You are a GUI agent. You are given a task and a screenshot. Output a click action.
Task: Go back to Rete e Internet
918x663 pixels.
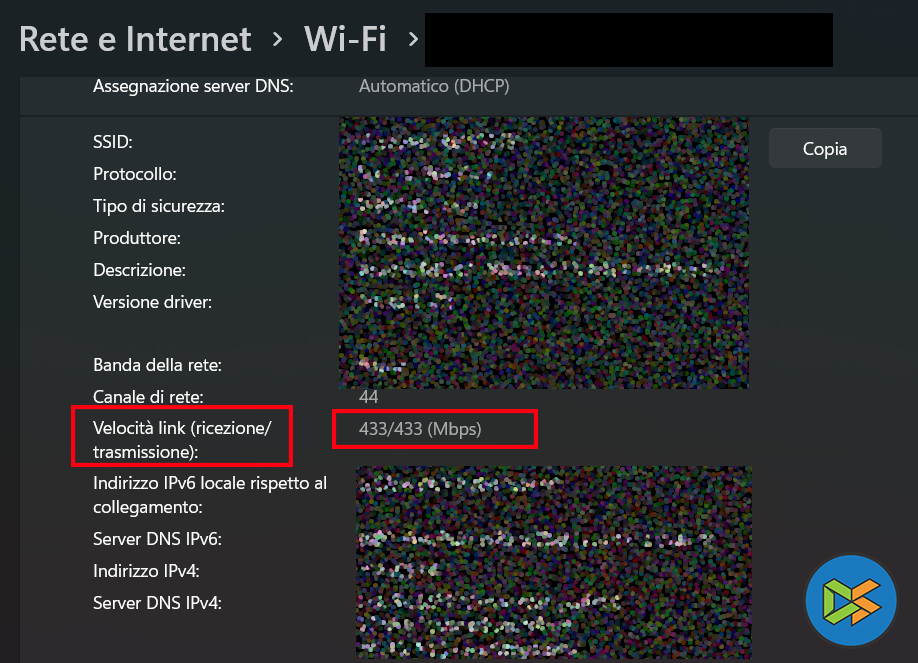click(x=135, y=39)
